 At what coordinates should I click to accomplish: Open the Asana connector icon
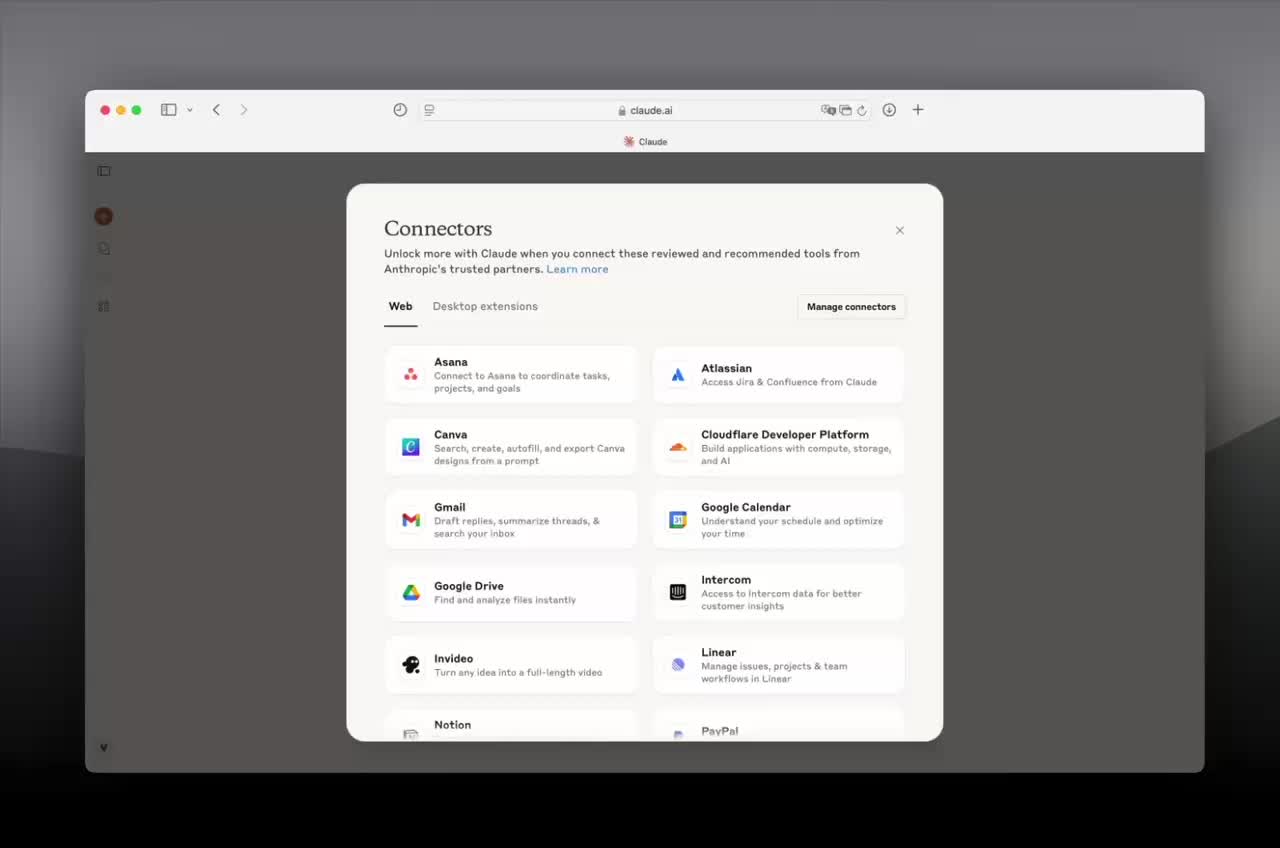(x=411, y=375)
